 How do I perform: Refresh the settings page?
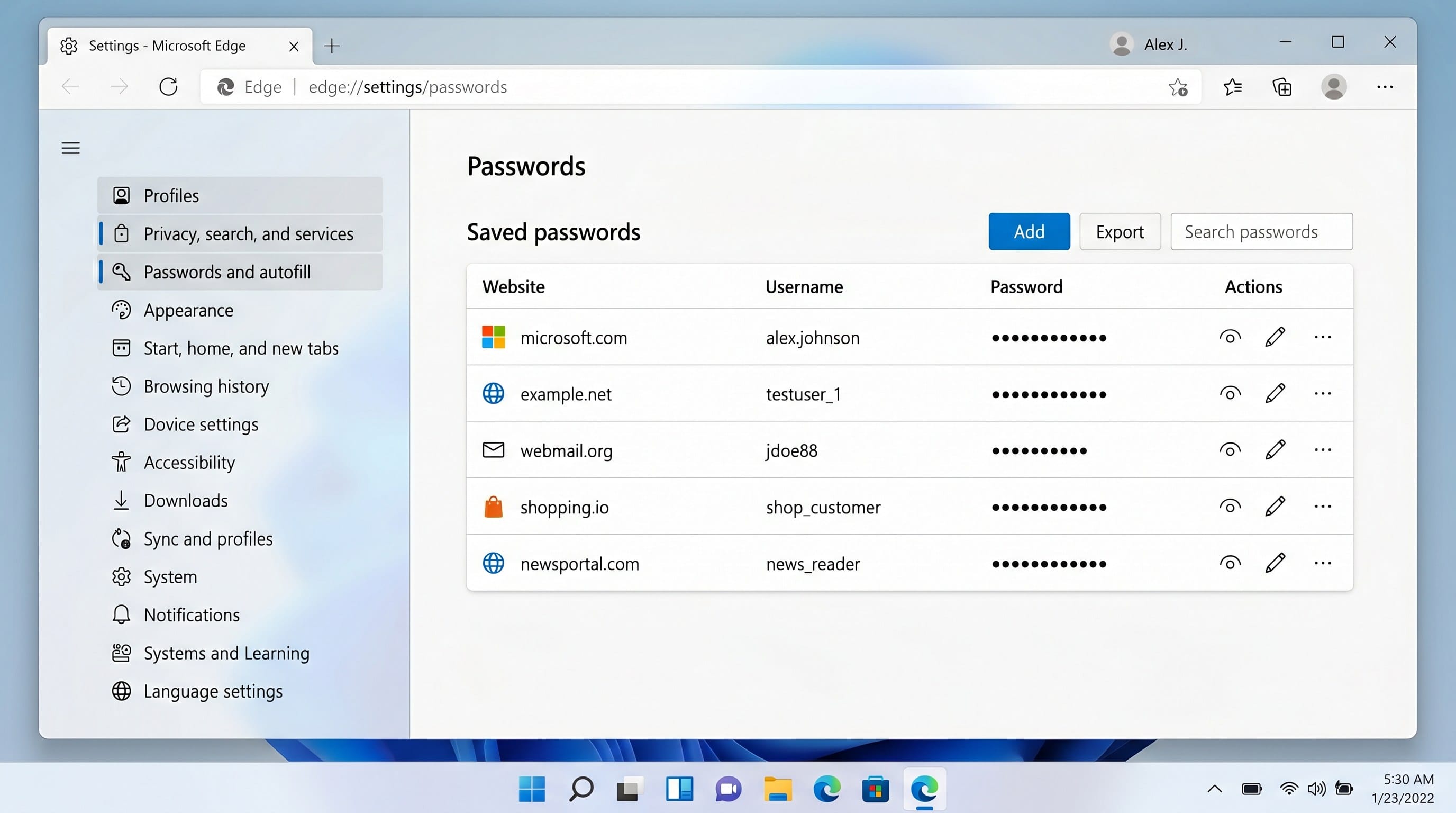[x=168, y=87]
